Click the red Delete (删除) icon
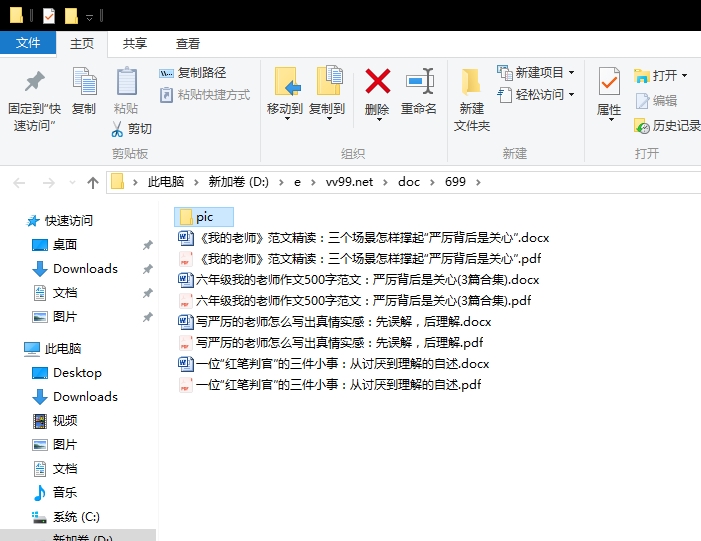Screen dimensions: 701x541 [x=378, y=81]
